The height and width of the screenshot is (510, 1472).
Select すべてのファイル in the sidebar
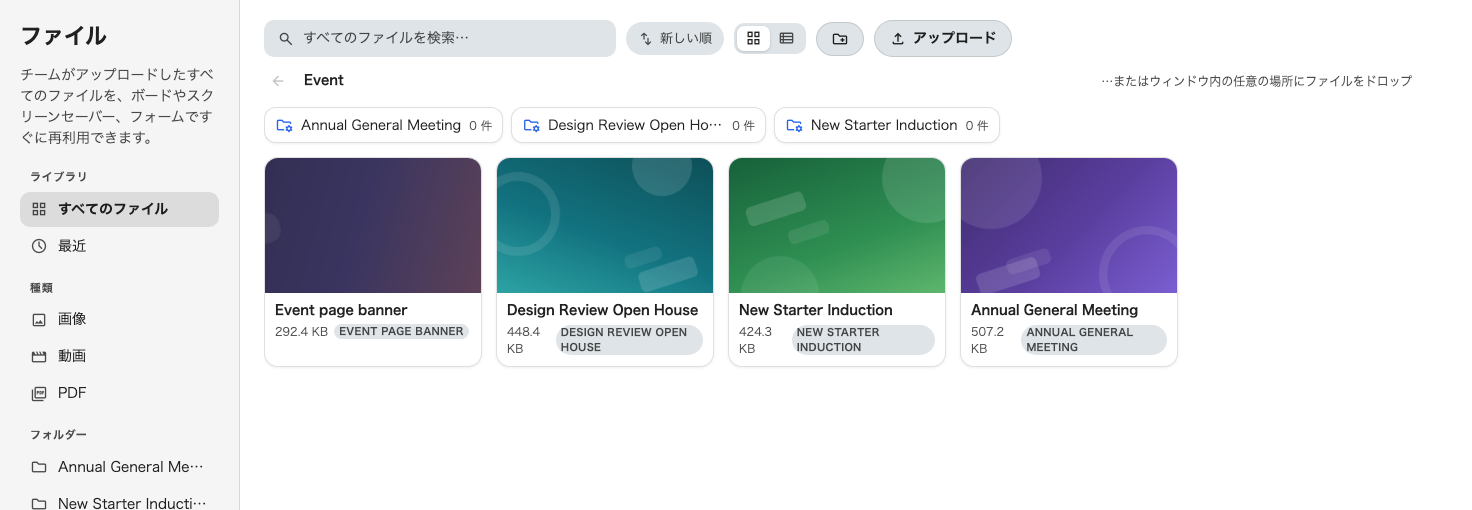pyautogui.click(x=119, y=209)
